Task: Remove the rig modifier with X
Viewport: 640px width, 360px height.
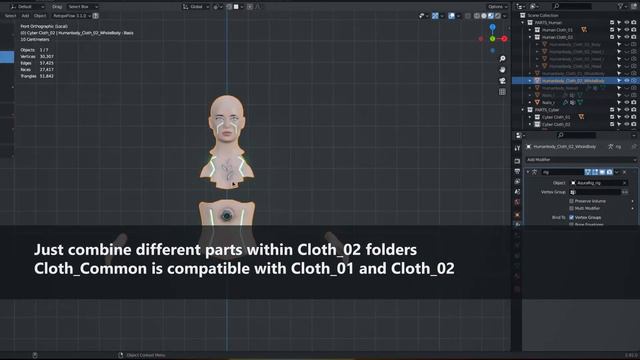Action: tap(624, 172)
